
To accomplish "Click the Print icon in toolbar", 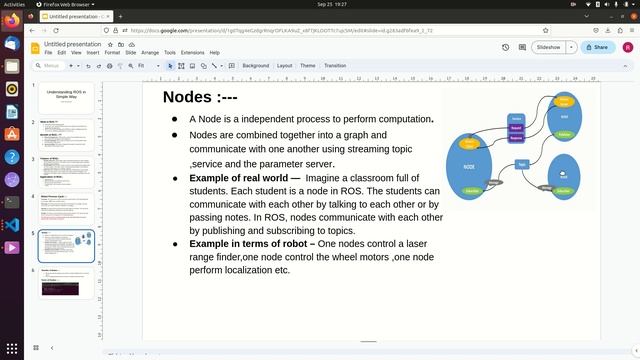I will click(109, 66).
